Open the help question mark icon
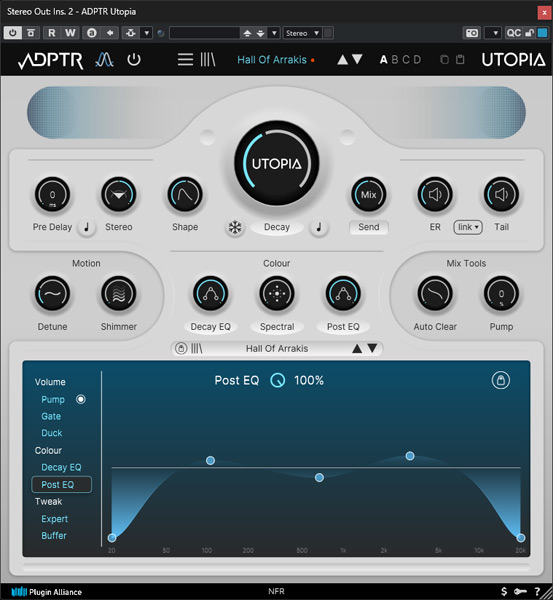This screenshot has height=600, width=553. click(537, 592)
